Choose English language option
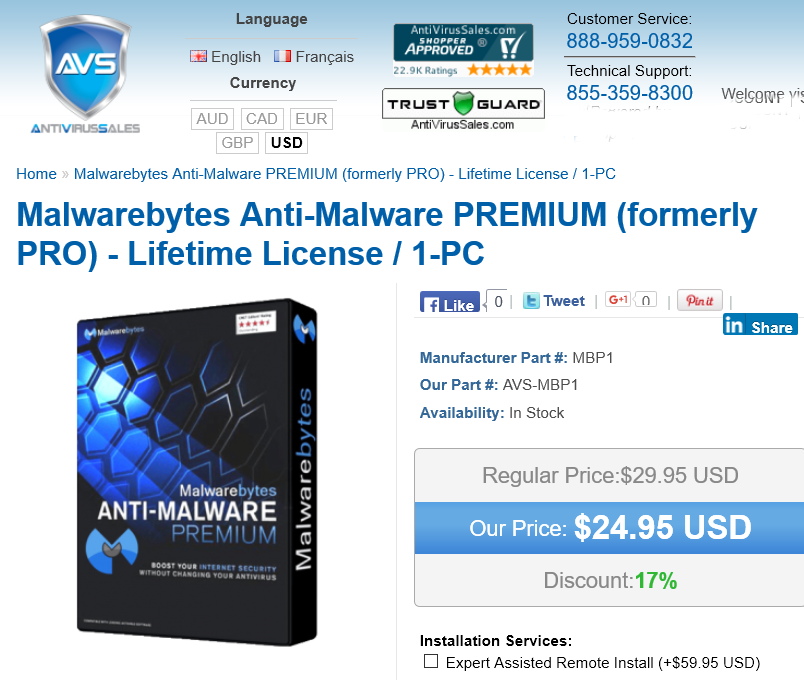804x680 pixels. click(x=225, y=56)
